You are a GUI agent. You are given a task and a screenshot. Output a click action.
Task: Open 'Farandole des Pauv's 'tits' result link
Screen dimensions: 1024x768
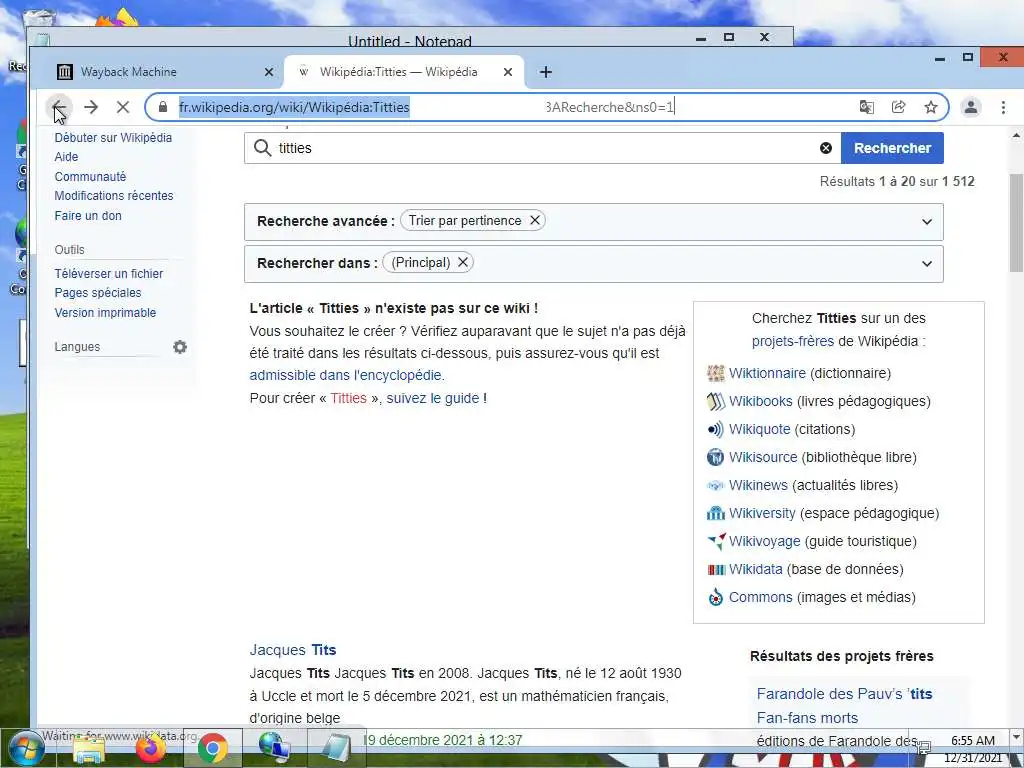[x=844, y=694]
